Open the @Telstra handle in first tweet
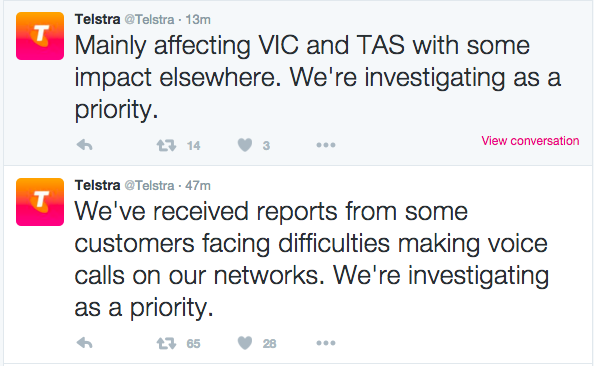This screenshot has height=366, width=594. point(149,19)
